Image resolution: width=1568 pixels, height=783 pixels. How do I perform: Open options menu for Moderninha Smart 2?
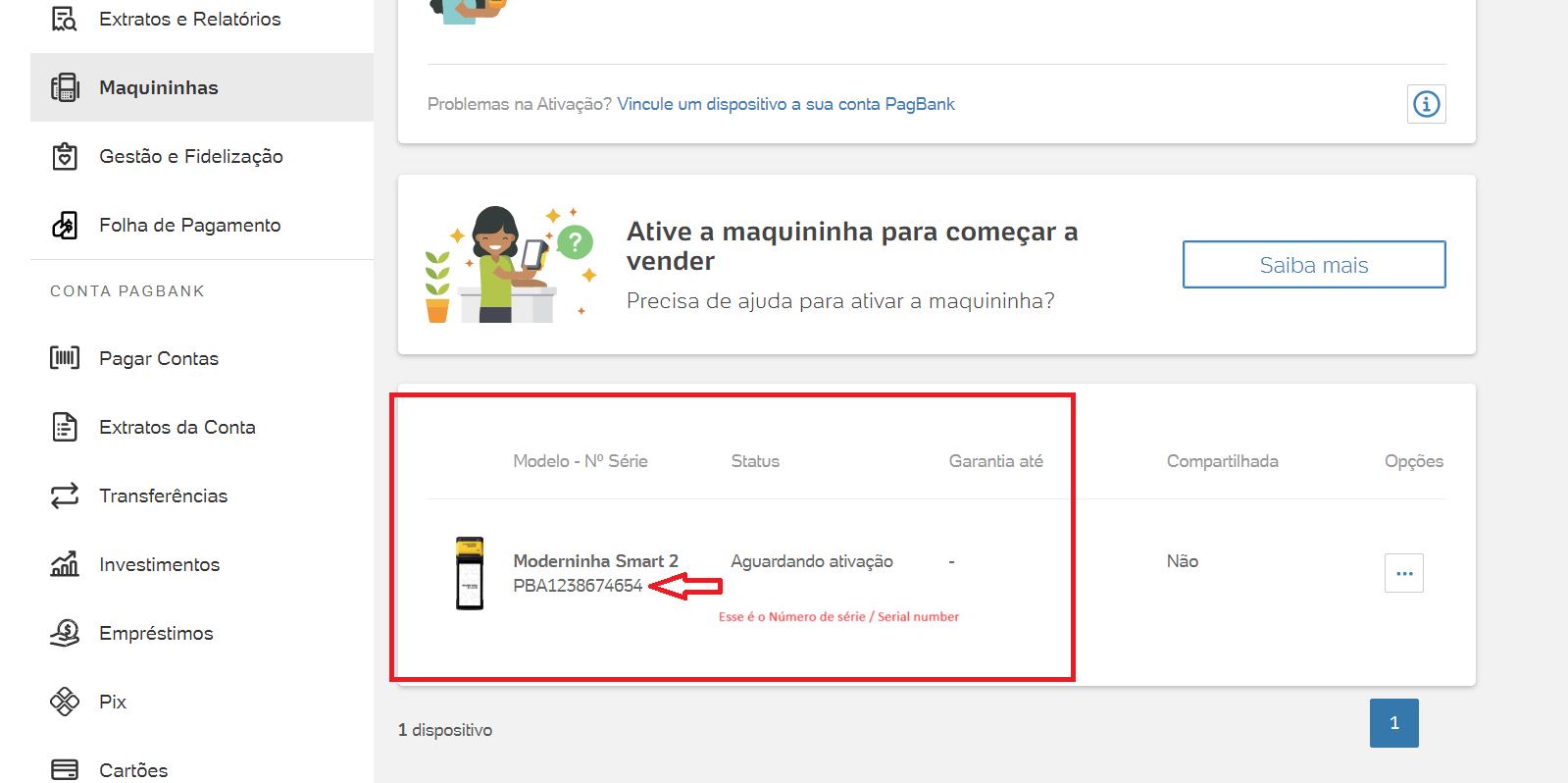pyautogui.click(x=1404, y=573)
